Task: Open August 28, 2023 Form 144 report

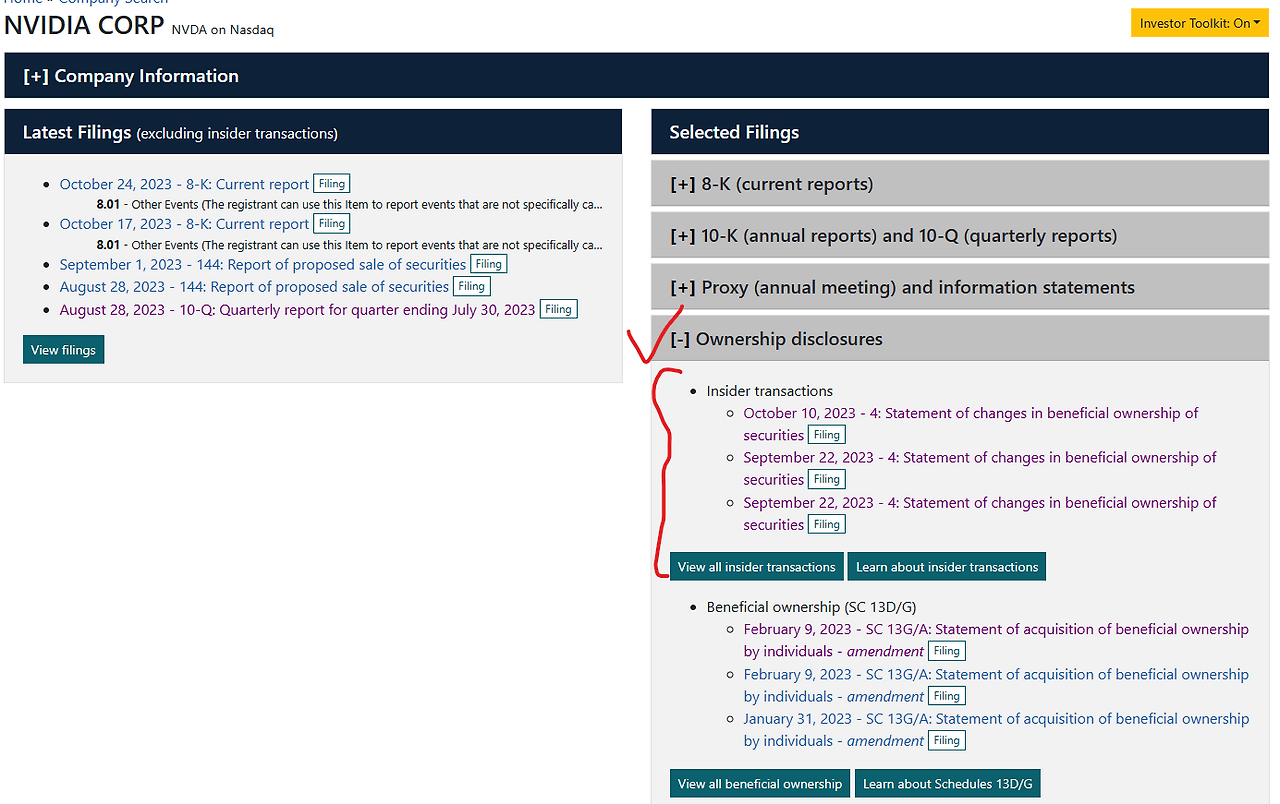Action: (x=254, y=287)
